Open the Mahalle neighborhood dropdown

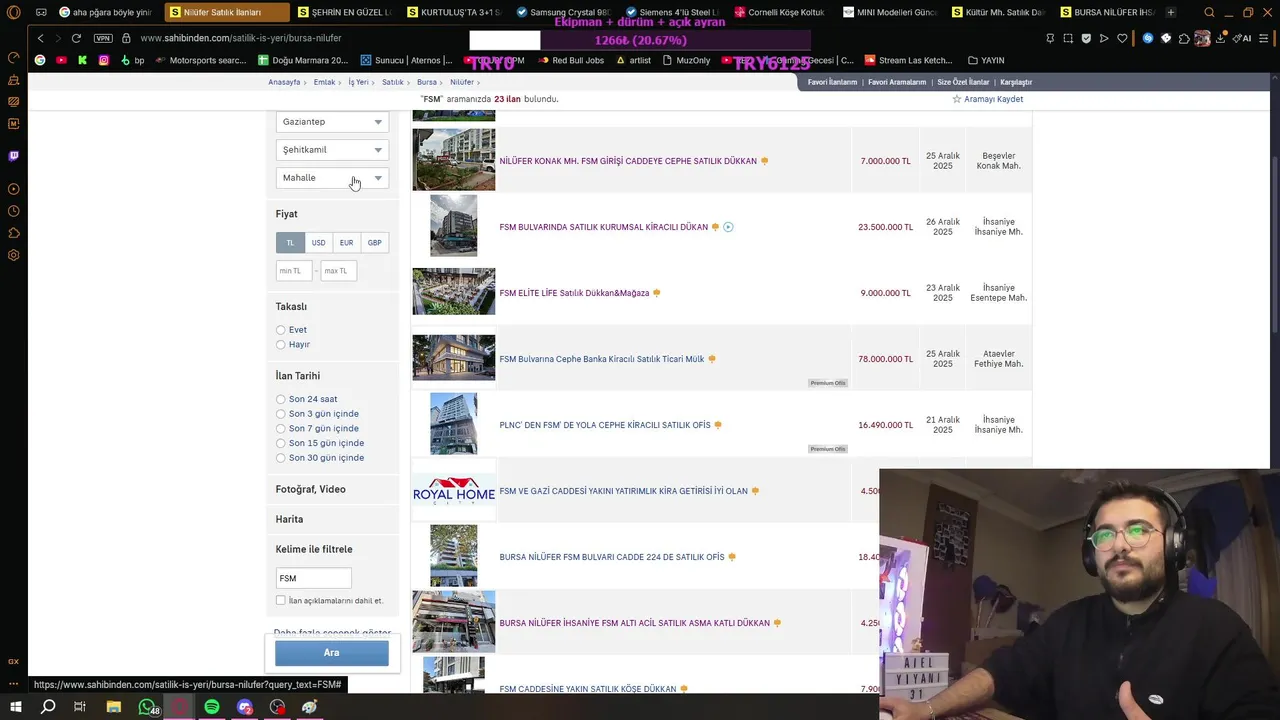click(x=332, y=178)
